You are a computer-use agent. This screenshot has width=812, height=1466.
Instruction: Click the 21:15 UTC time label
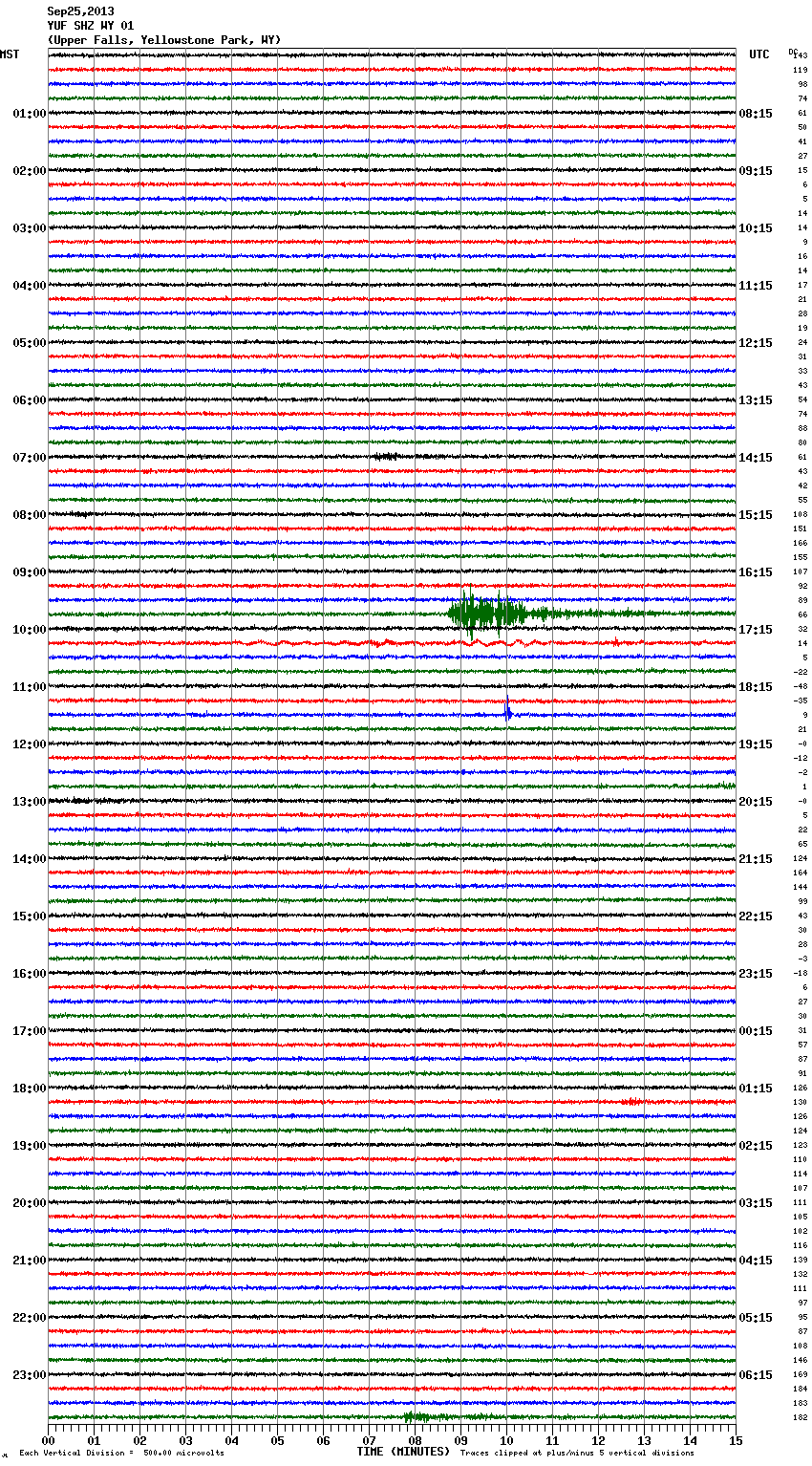[x=756, y=859]
